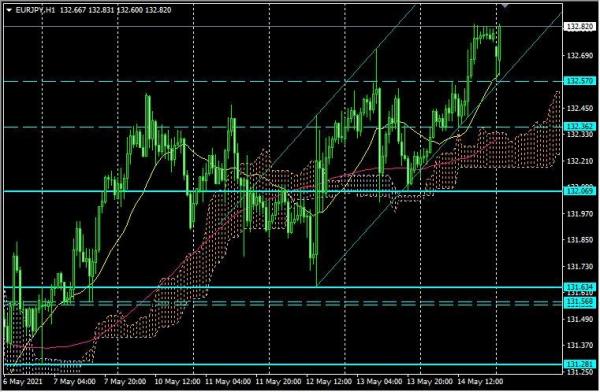The image size is (600, 392).
Task: Select the 10 May 12:00 time label
Action: click(177, 382)
